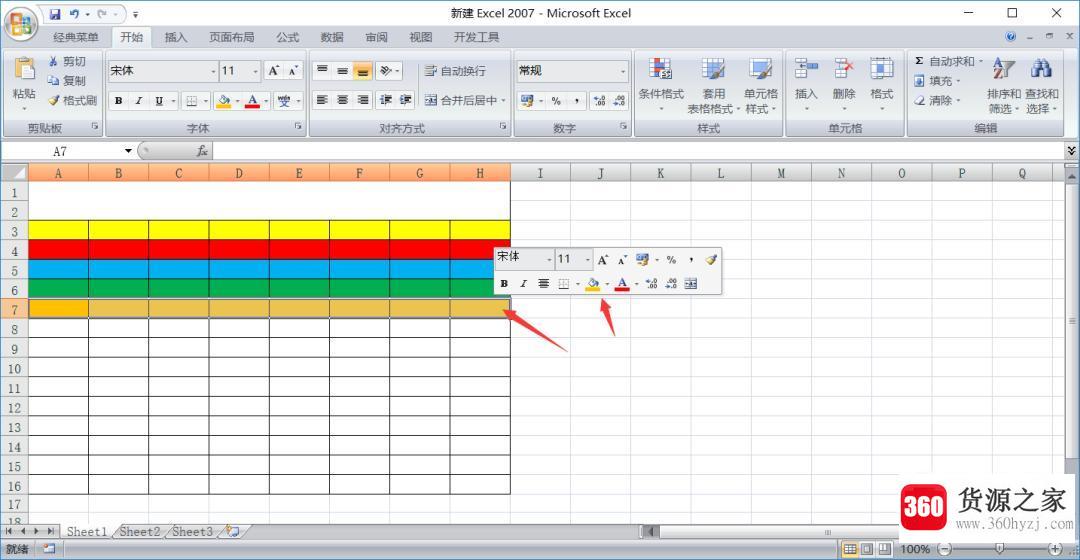
Task: Click the zoom slider handle
Action: pyautogui.click(x=999, y=549)
